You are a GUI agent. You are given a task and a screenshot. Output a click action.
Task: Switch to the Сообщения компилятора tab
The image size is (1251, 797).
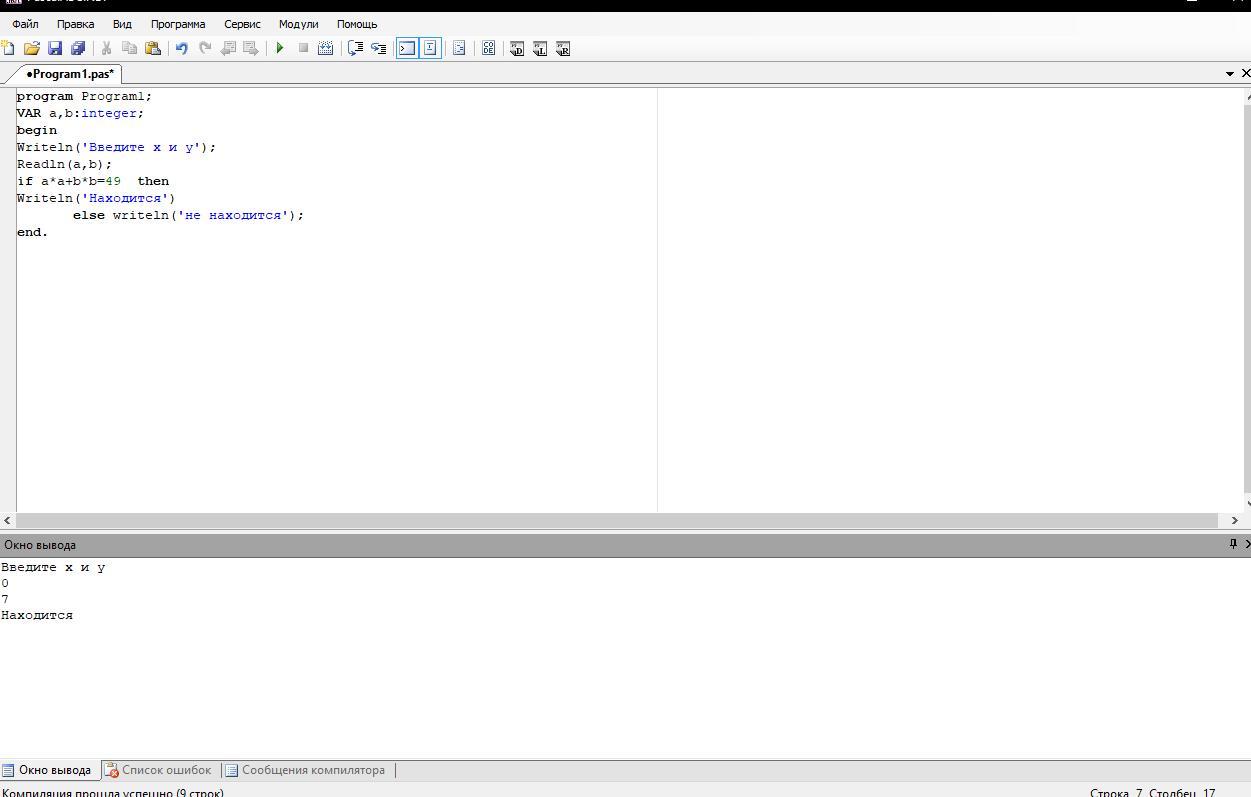click(305, 770)
